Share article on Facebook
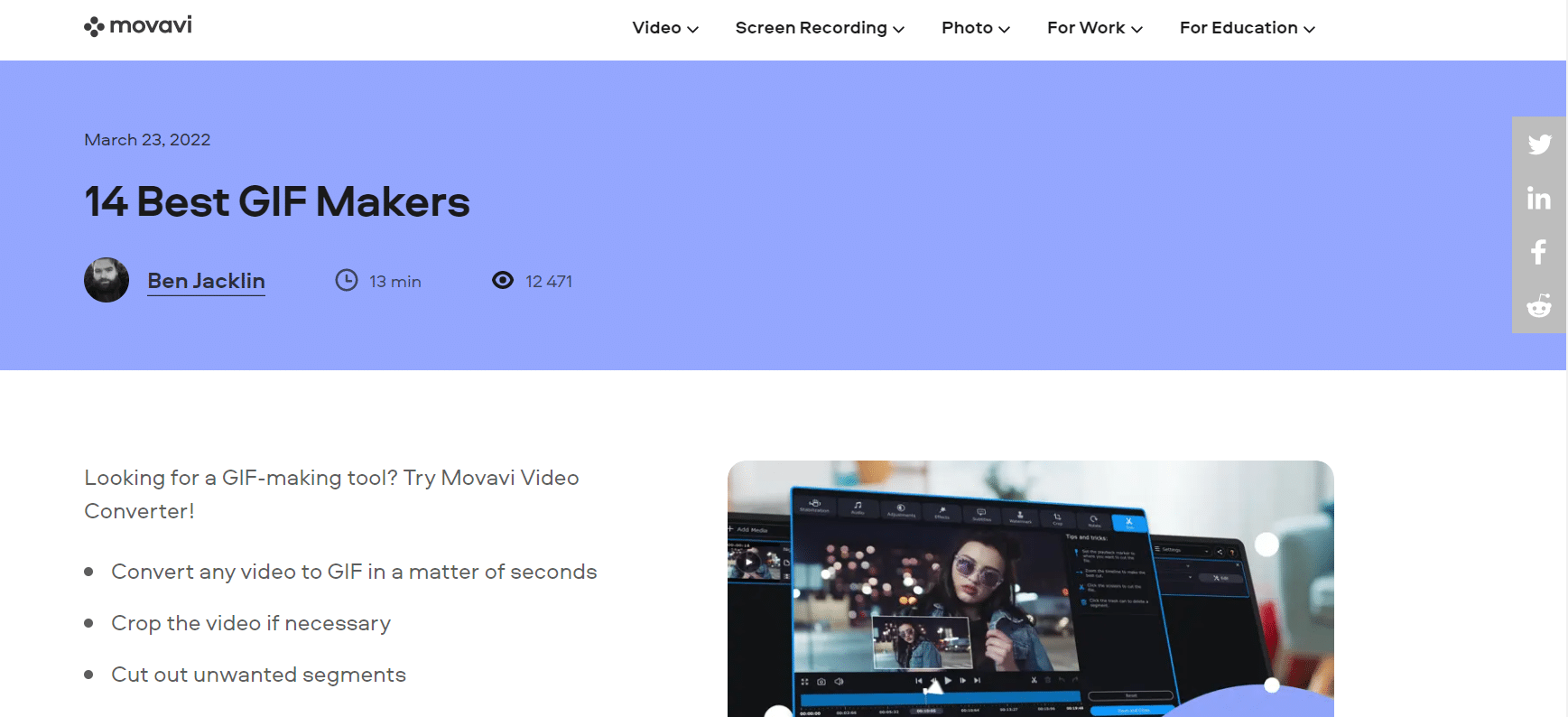Viewport: 1568px width, 717px height. coord(1539,252)
